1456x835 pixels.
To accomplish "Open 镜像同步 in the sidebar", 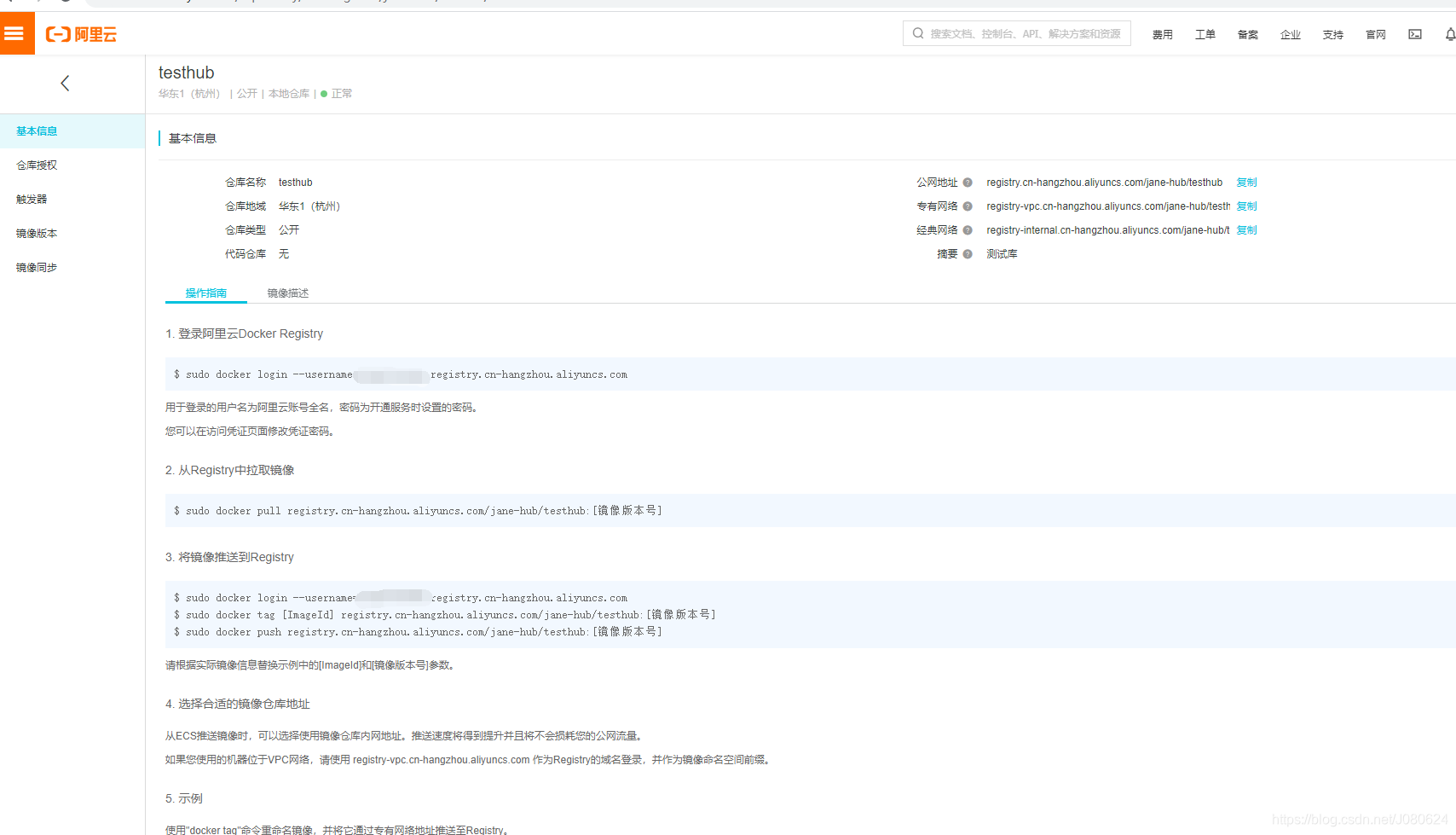I will click(x=72, y=268).
